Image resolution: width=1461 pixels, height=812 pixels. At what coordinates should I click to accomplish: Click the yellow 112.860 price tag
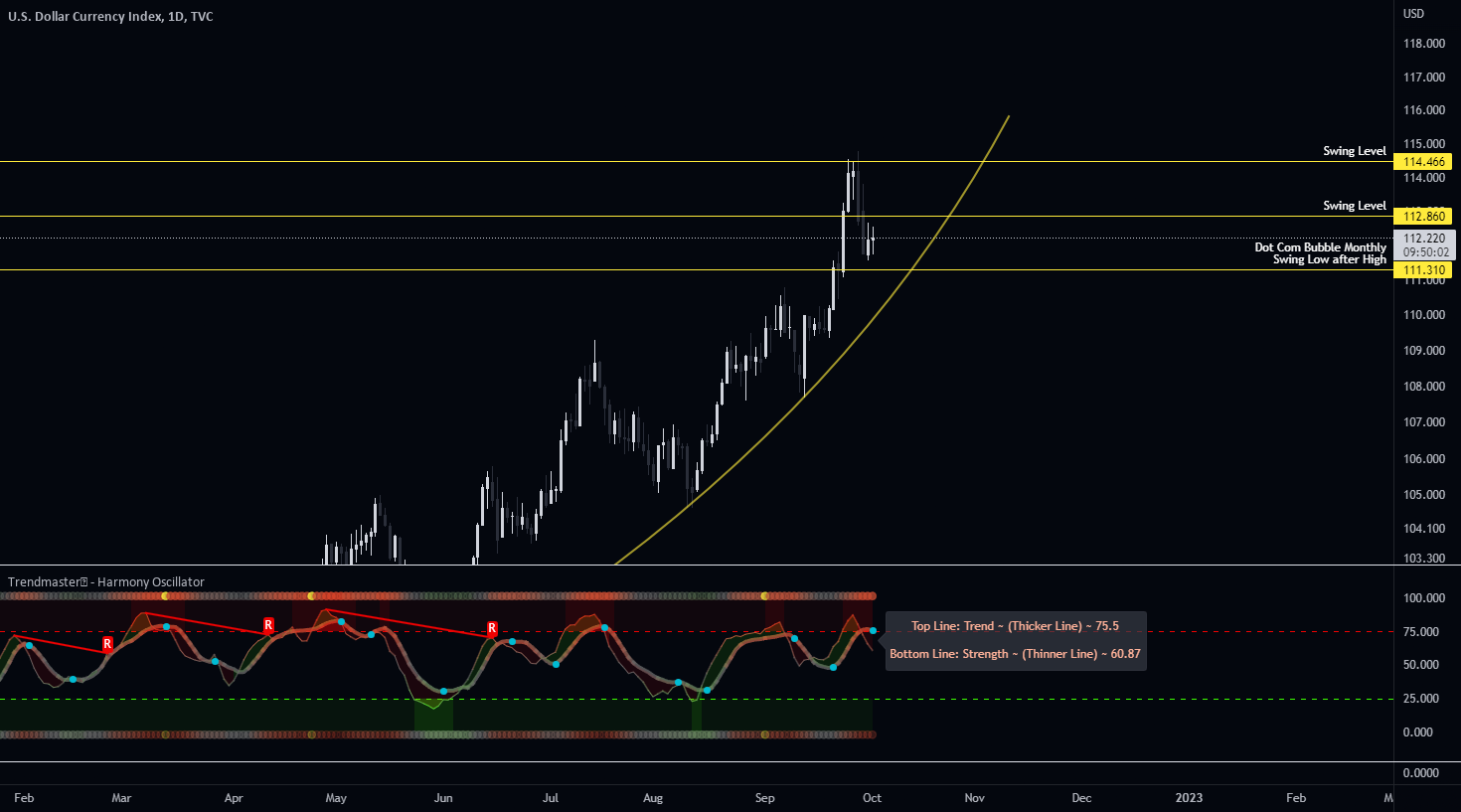pos(1424,217)
